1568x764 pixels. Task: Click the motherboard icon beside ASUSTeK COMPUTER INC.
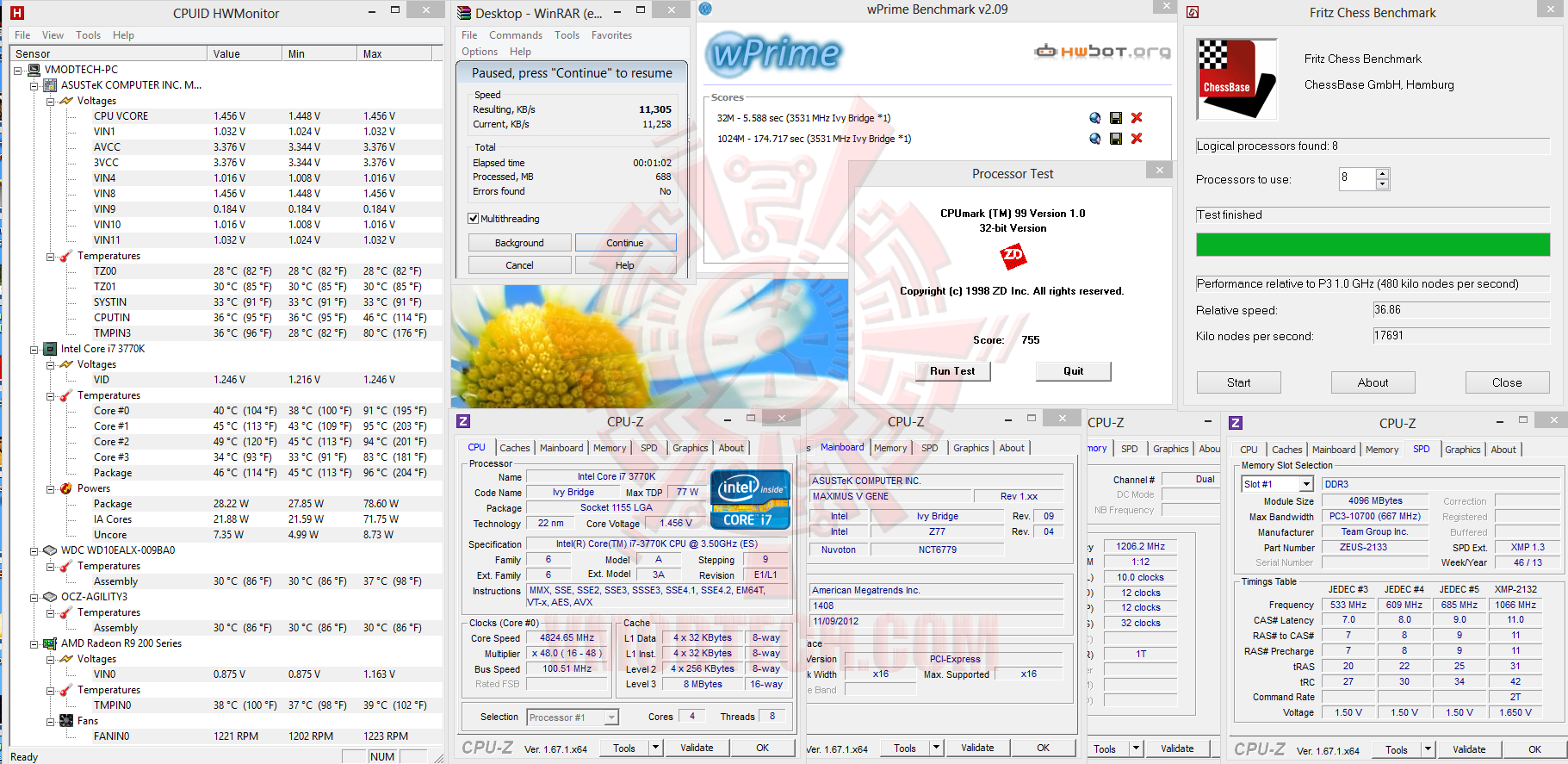pos(51,85)
